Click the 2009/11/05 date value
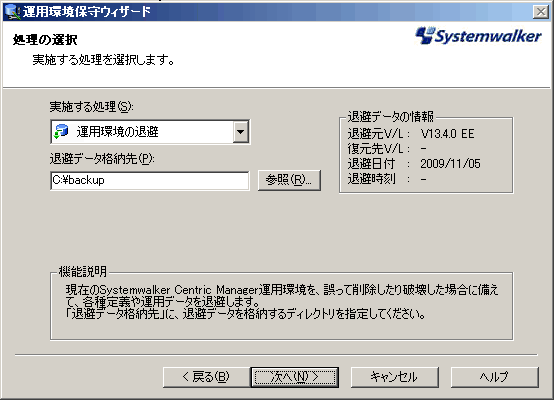Viewport: 554px width, 400px height. point(450,164)
